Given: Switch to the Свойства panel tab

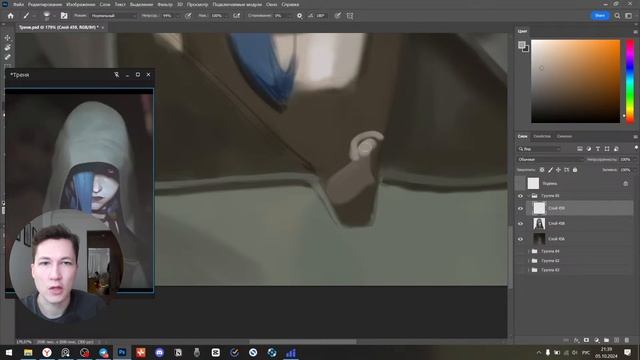Looking at the screenshot, I should coord(542,136).
